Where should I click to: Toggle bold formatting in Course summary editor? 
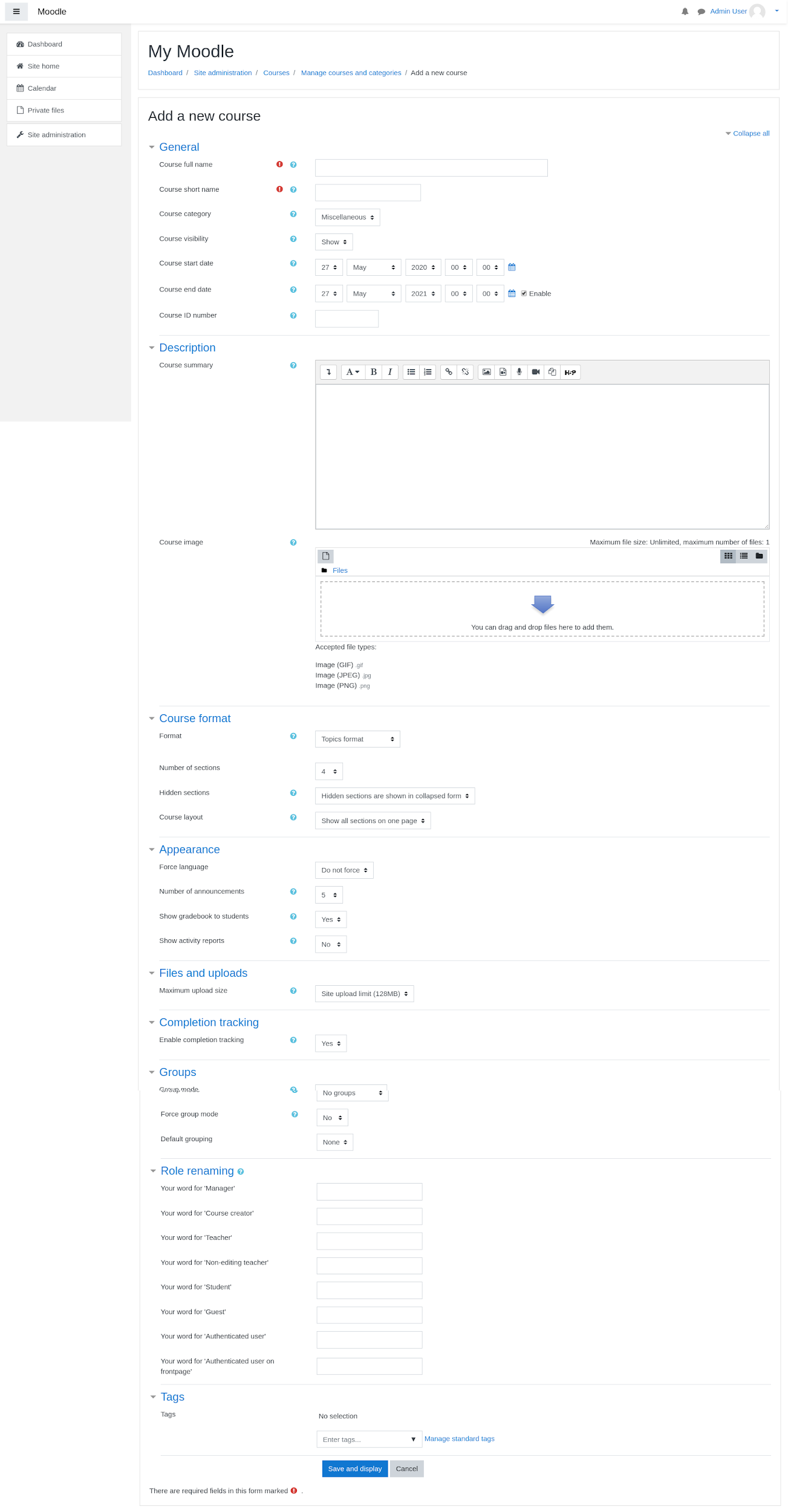pyautogui.click(x=373, y=372)
